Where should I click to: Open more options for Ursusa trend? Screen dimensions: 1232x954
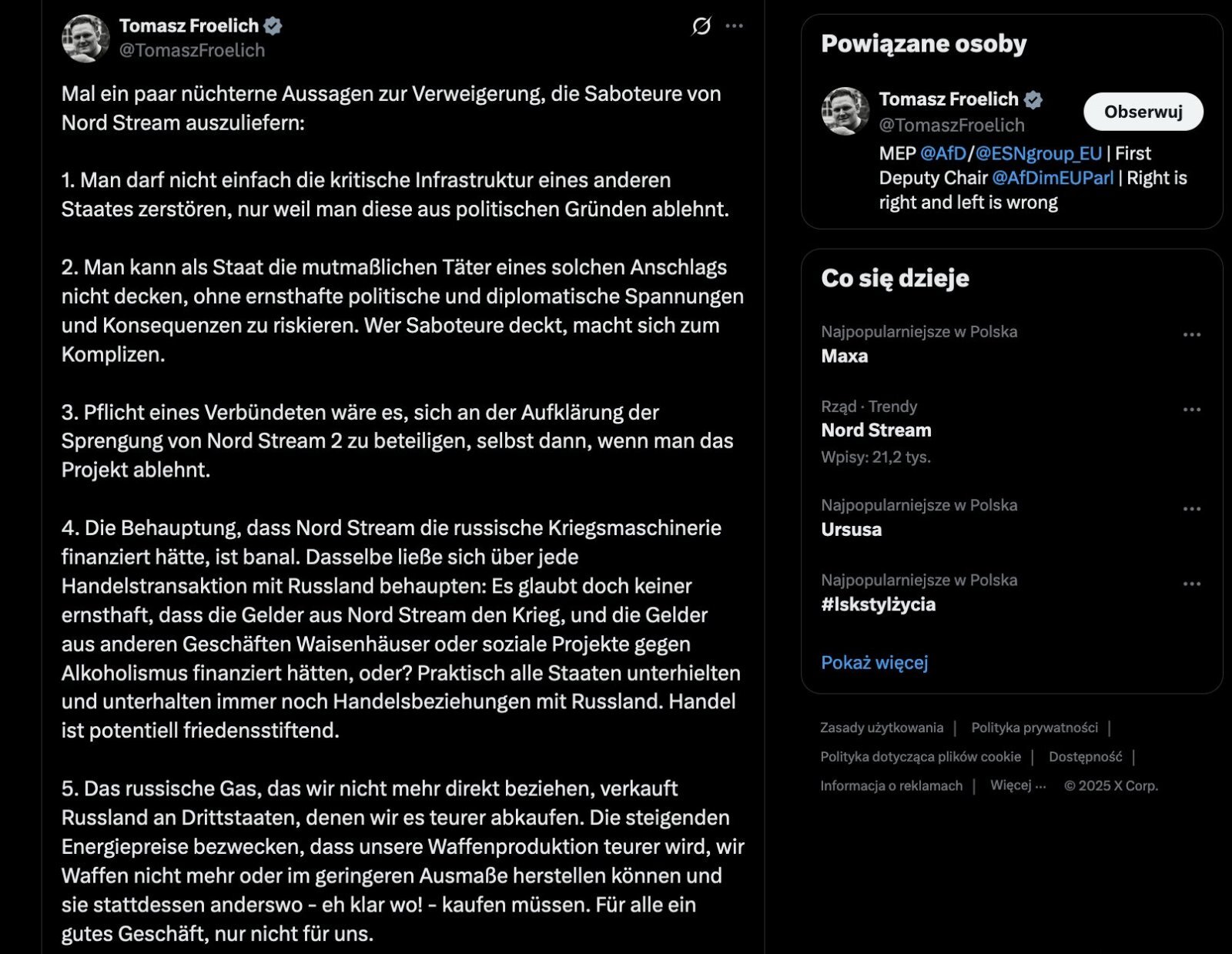(x=1191, y=509)
